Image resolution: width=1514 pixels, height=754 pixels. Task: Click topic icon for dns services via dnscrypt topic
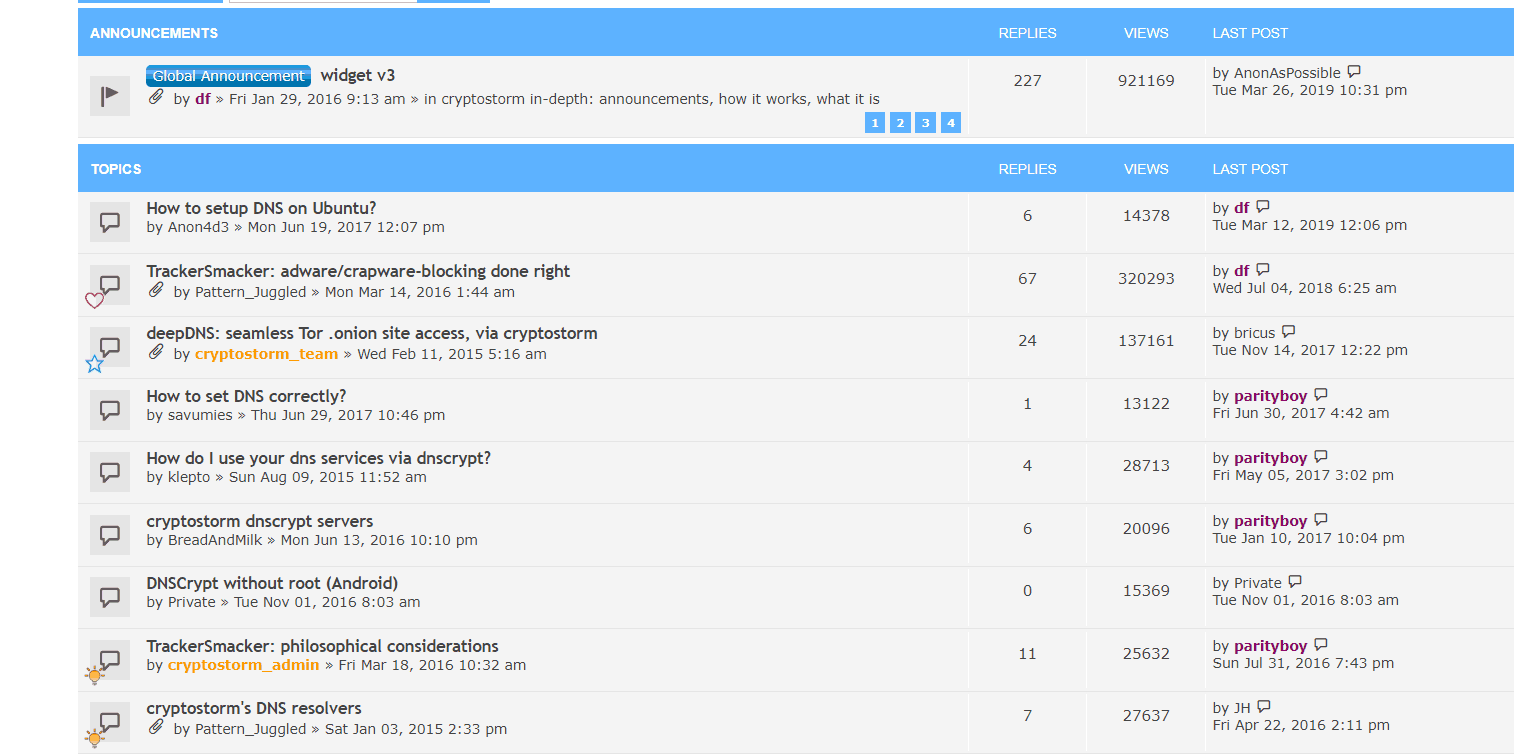pos(110,472)
